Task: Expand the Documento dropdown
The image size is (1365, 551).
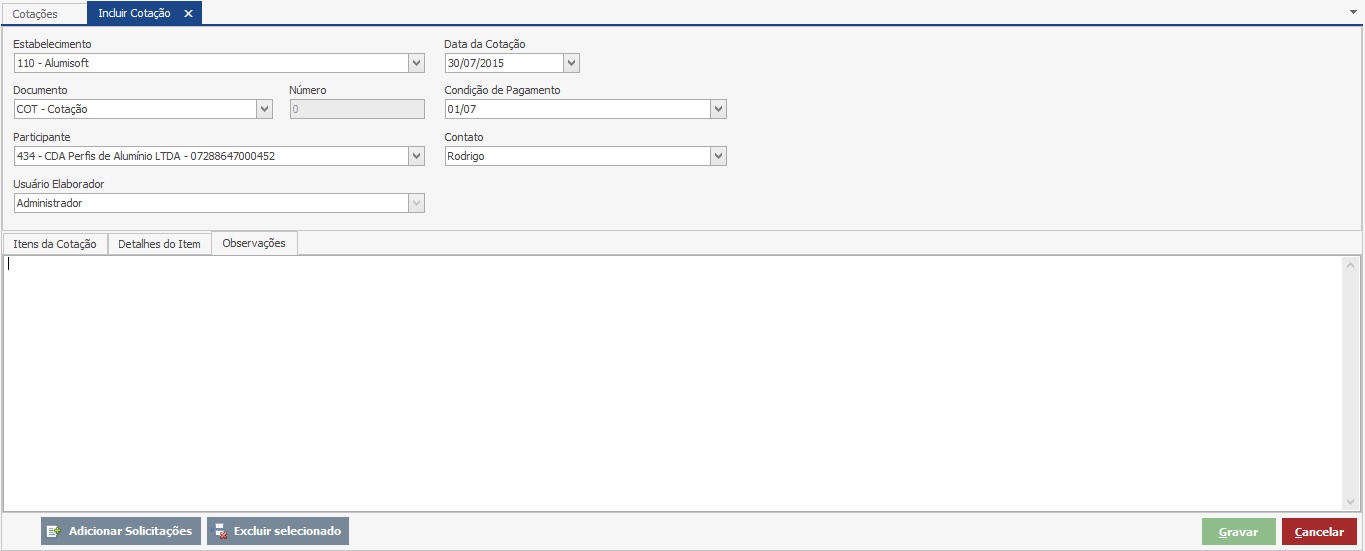Action: tap(265, 109)
